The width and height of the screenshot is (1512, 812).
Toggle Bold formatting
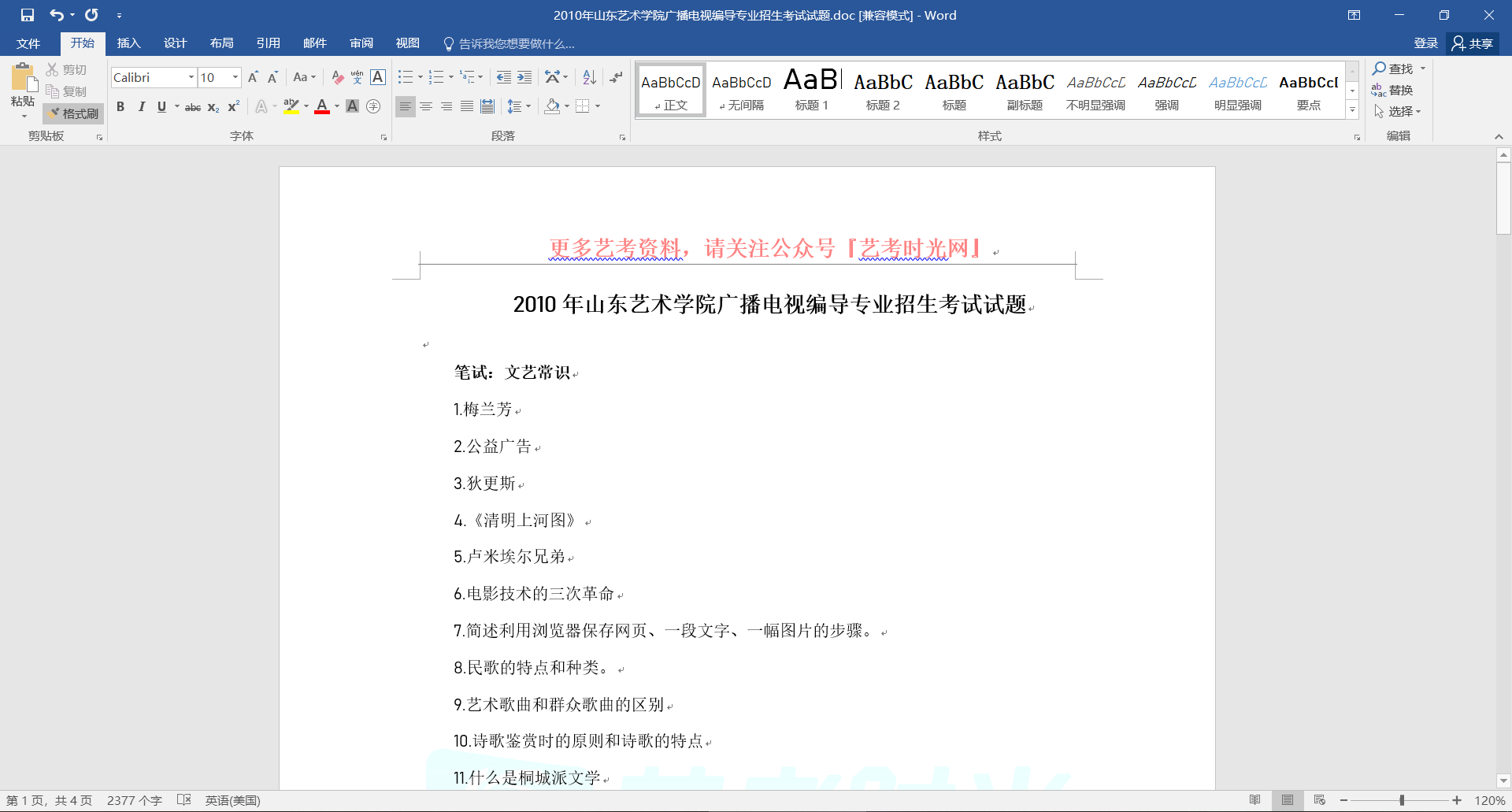[120, 107]
